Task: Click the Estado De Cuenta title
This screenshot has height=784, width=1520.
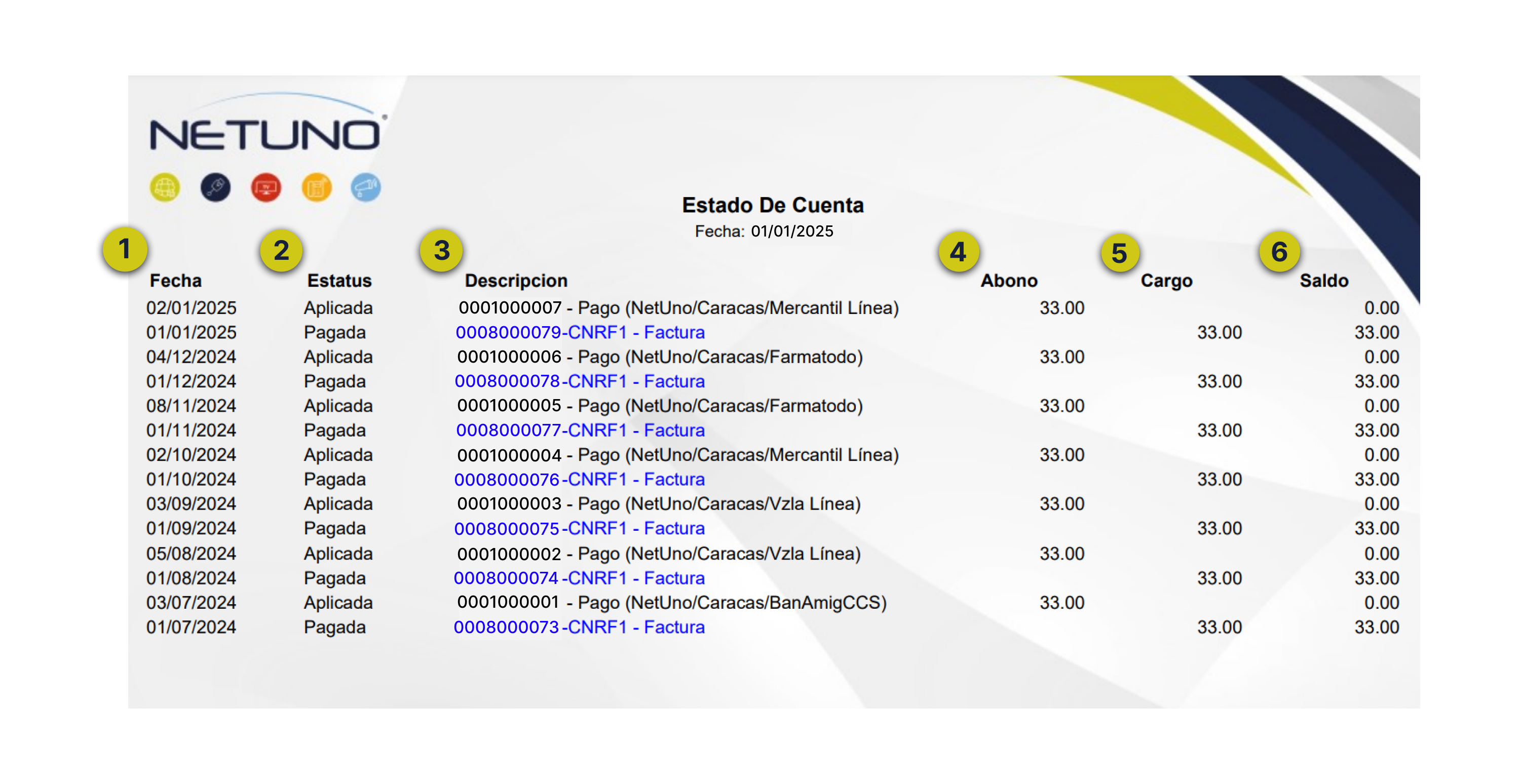Action: [772, 205]
